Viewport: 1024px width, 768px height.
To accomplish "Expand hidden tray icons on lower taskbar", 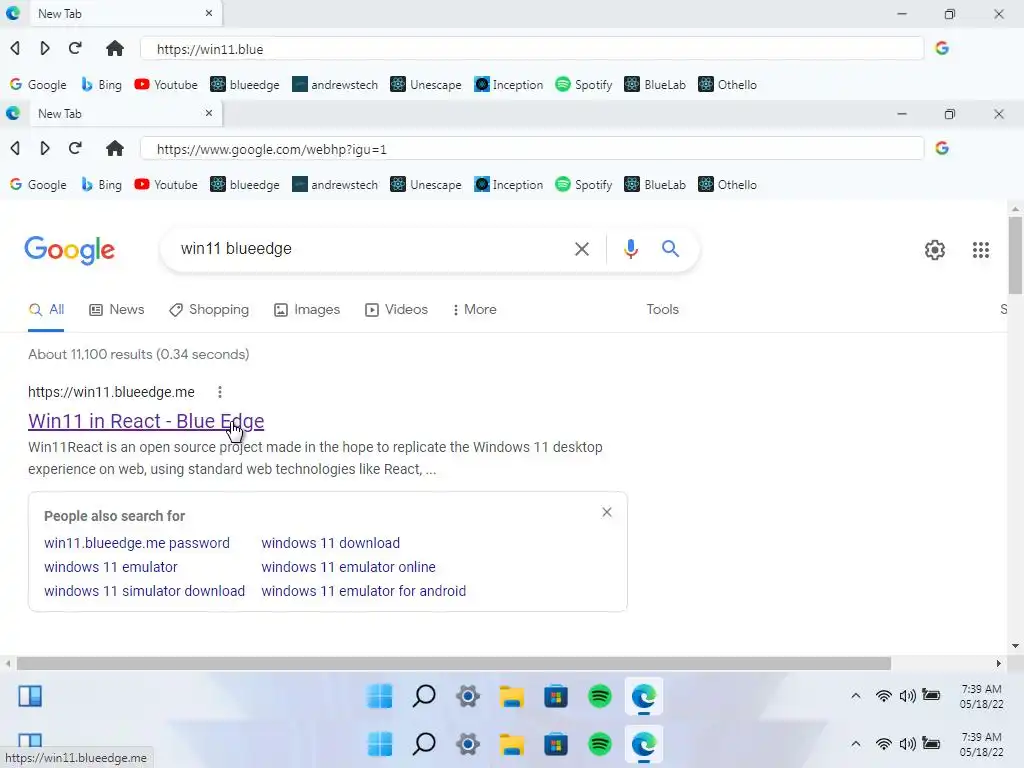I will click(856, 744).
